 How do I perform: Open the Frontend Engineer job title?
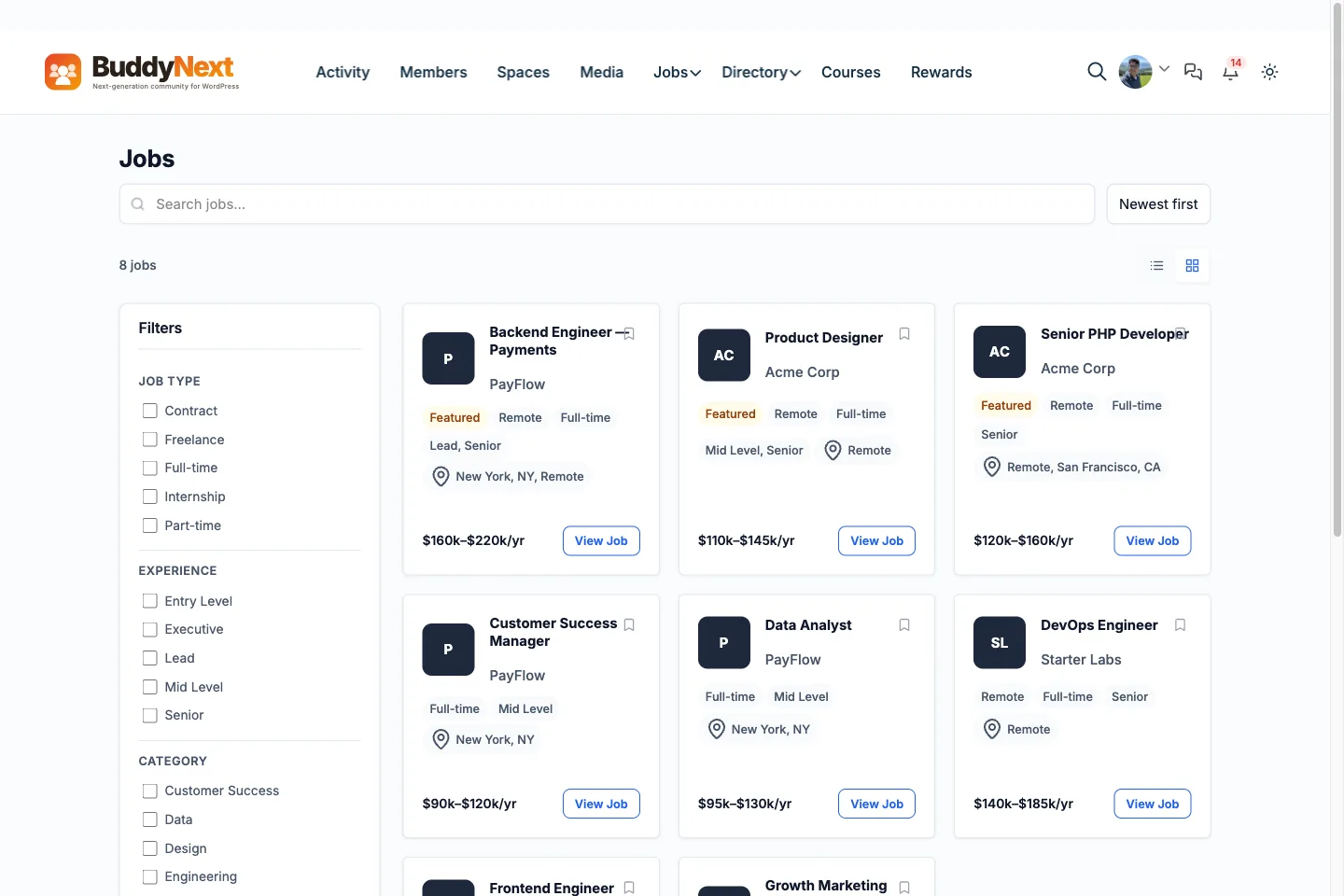tap(552, 888)
